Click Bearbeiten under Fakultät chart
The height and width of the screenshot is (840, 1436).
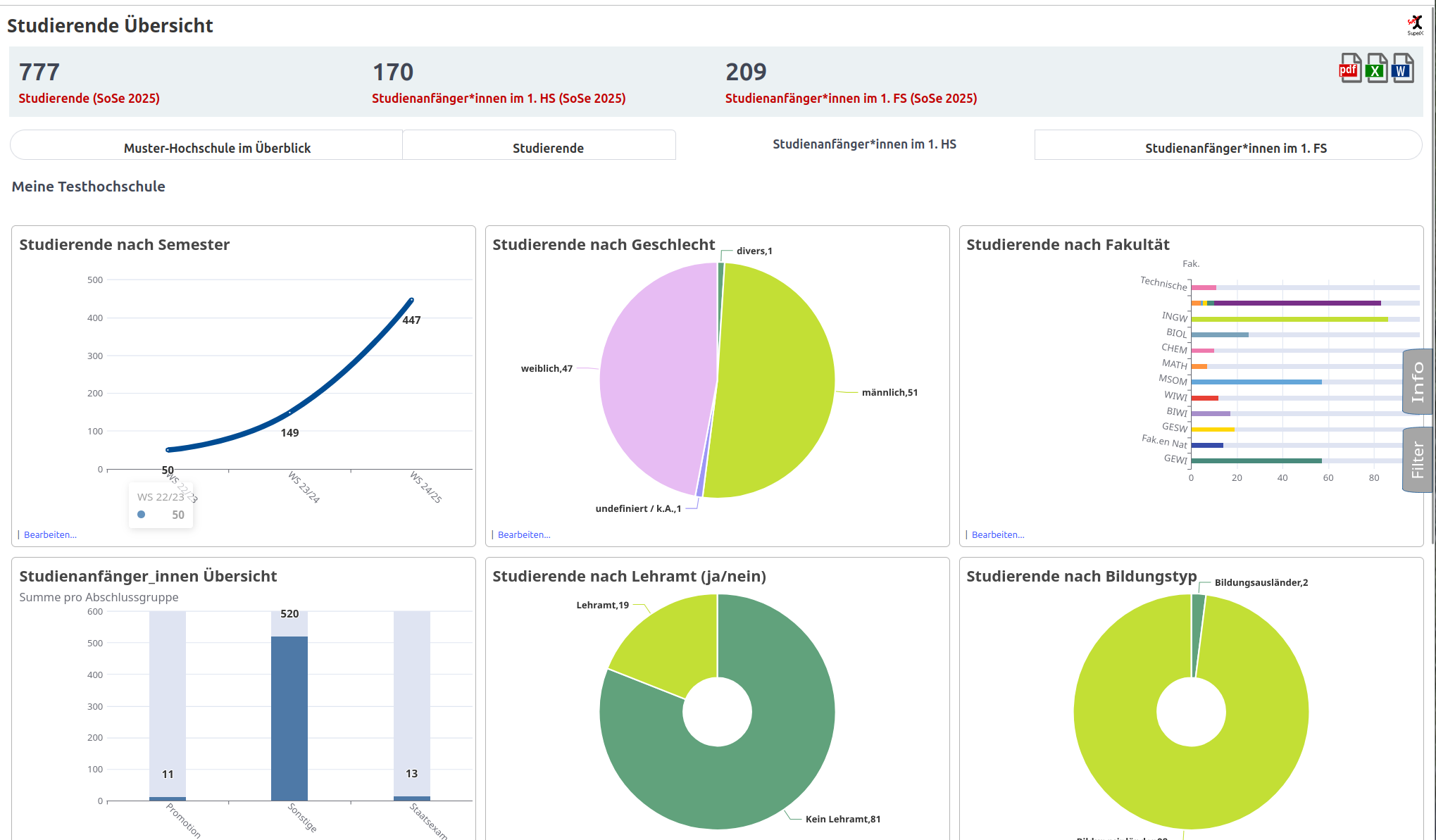(x=998, y=535)
